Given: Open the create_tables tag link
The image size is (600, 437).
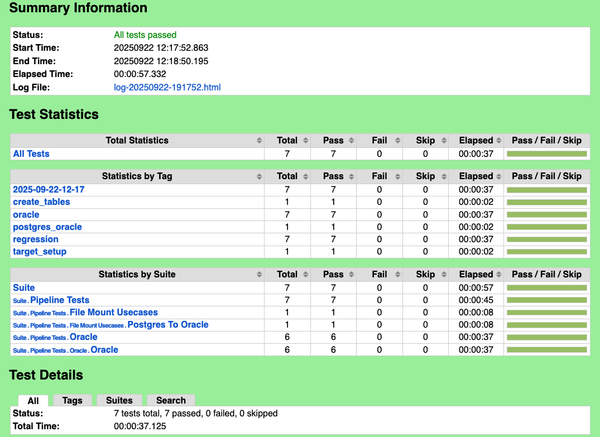Looking at the screenshot, I should [x=40, y=202].
